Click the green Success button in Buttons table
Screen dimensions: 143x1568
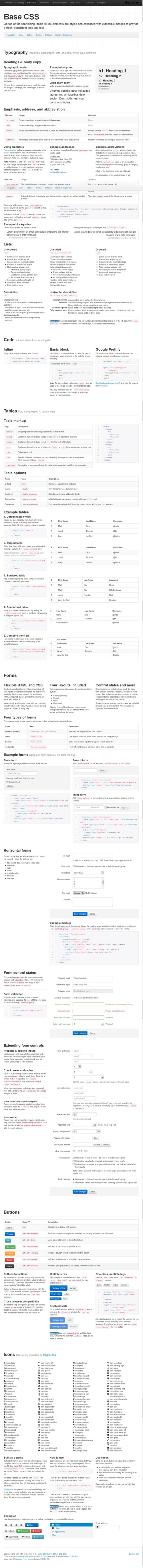[10, 1247]
